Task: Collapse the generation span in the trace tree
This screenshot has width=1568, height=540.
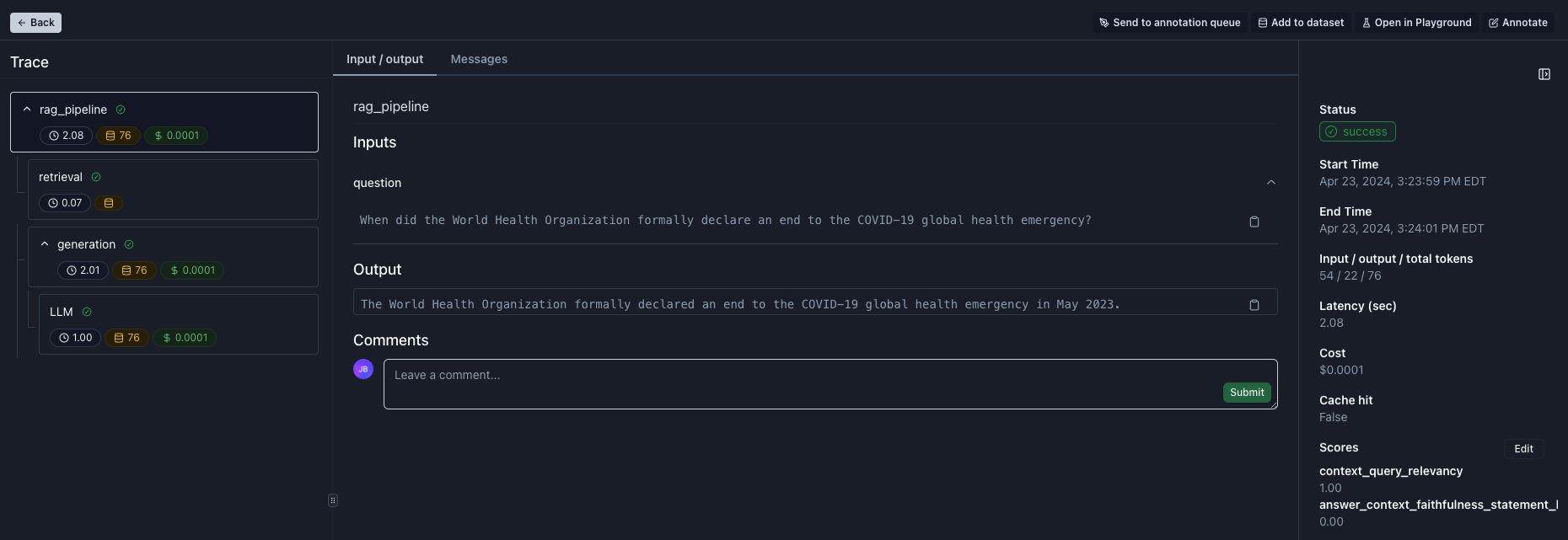Action: tap(46, 243)
